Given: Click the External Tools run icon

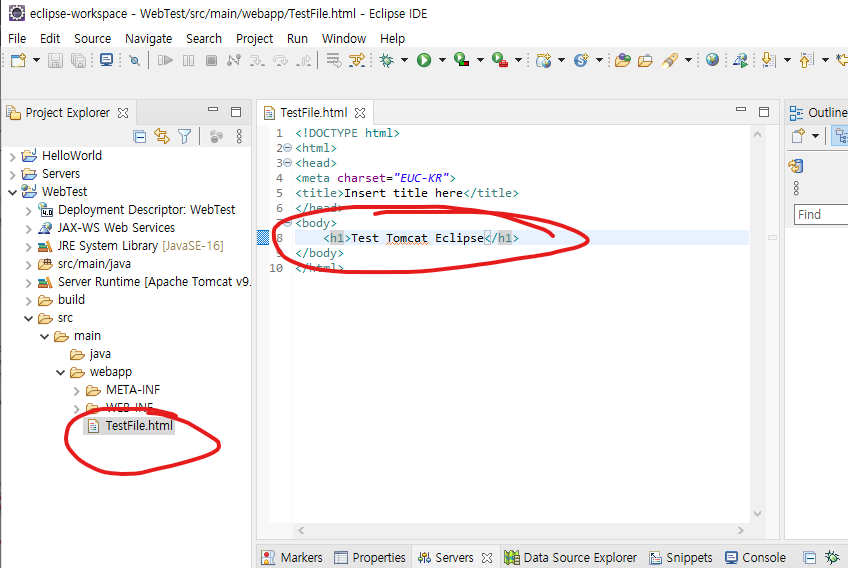Looking at the screenshot, I should 500,60.
